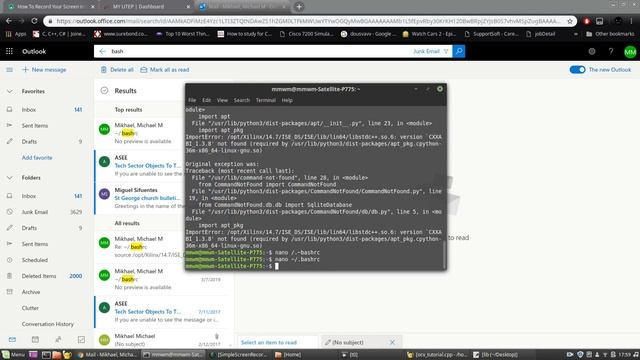Open the Menu button on the taskbar
Viewport: 640px width, 360px height.
coord(13,355)
